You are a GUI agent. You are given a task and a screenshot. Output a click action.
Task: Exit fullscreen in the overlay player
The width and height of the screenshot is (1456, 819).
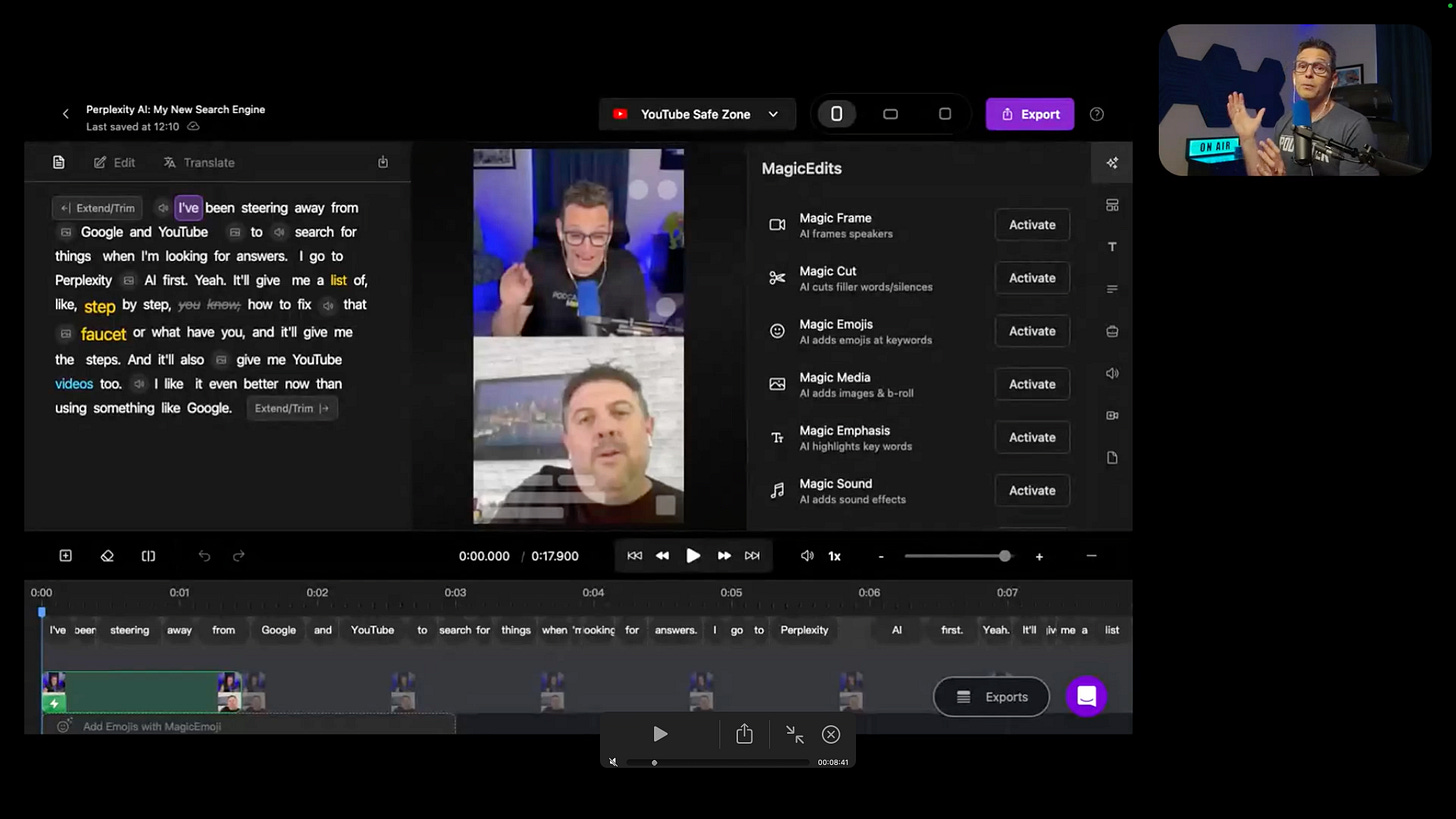[795, 735]
